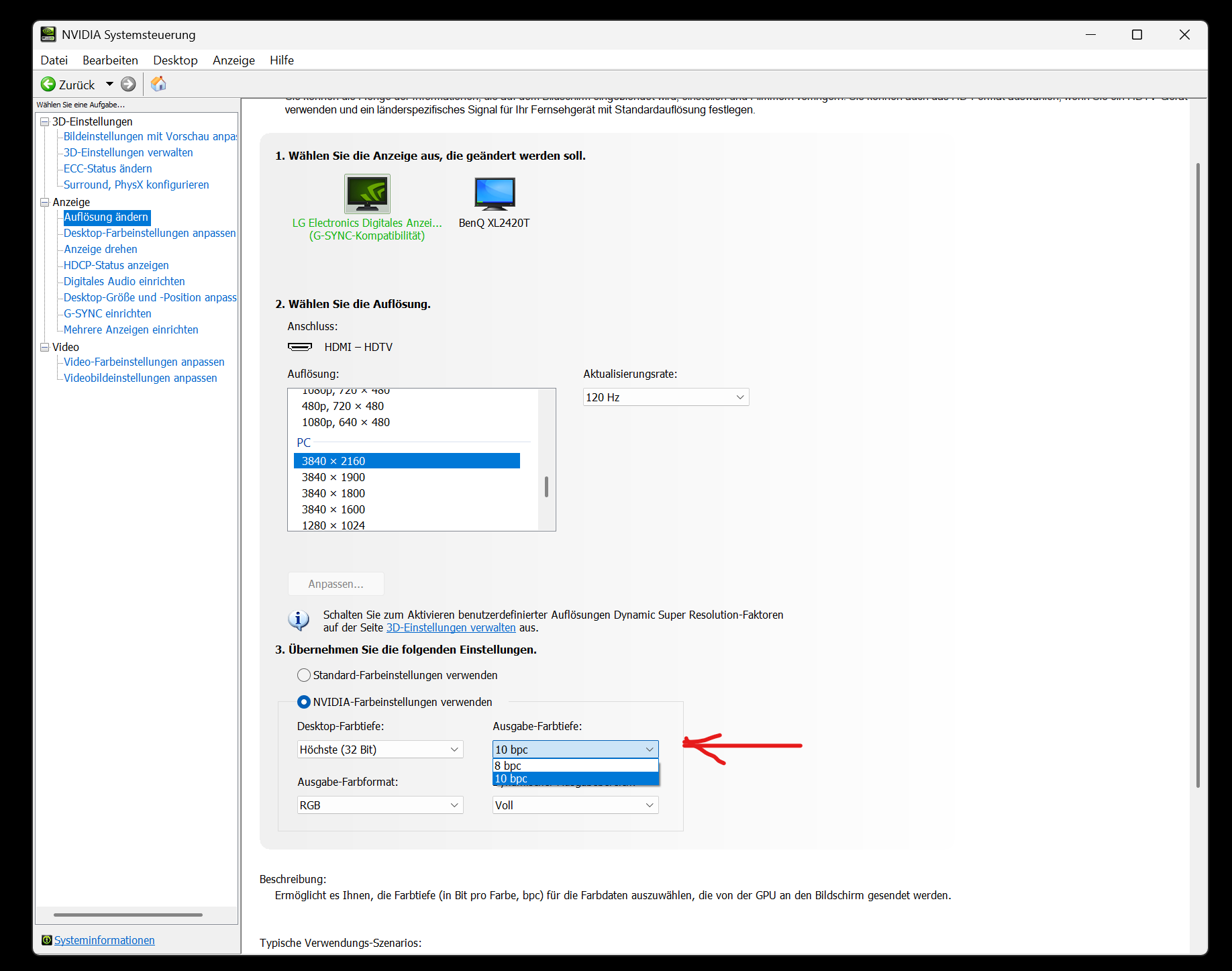
Task: Select NVIDIA-Farbeinstellungen verwenden radio button
Action: pos(304,702)
